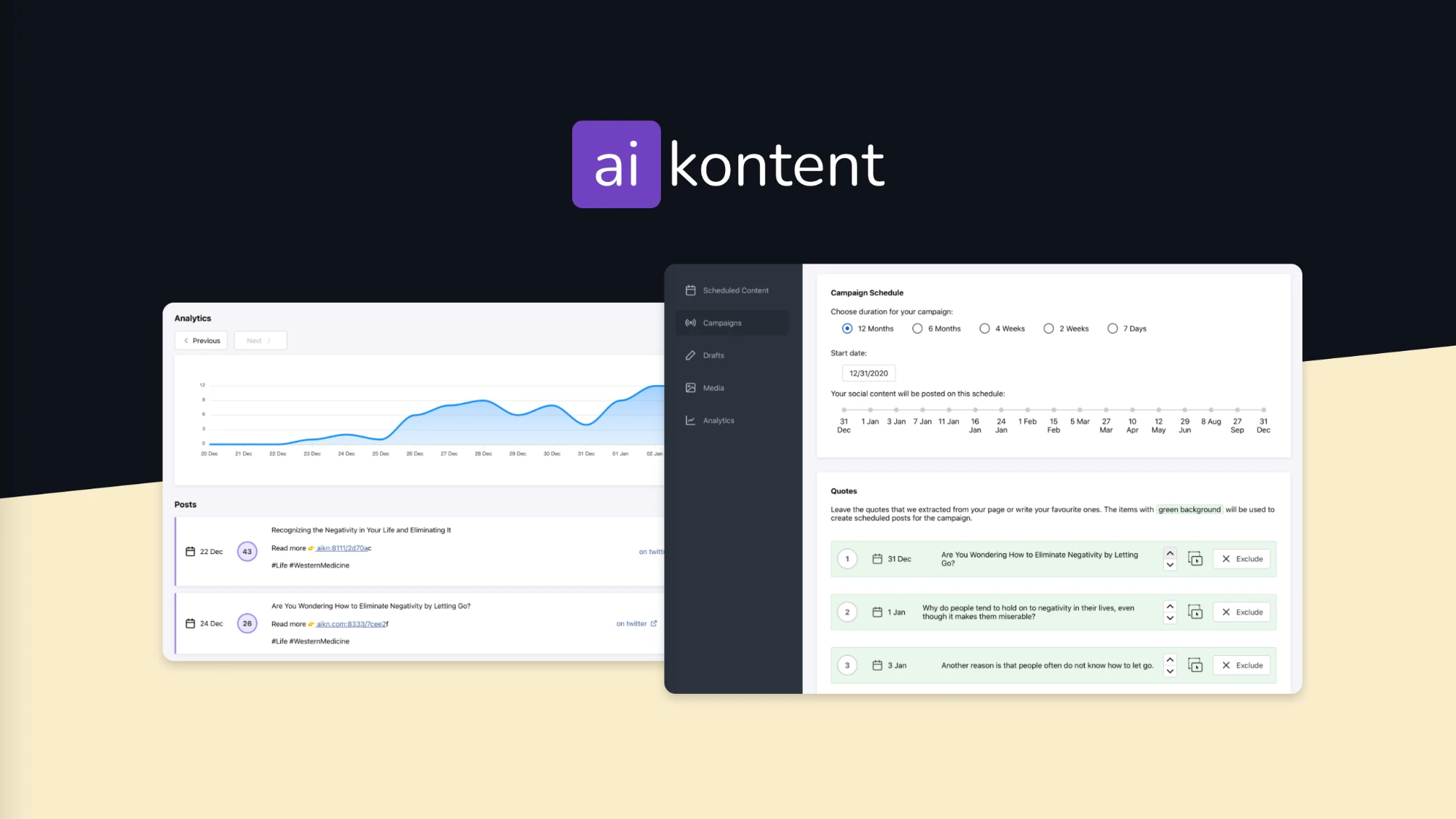The width and height of the screenshot is (1456, 819).
Task: Click the 43 engagement badge on 22 Dec post
Action: pos(248,552)
